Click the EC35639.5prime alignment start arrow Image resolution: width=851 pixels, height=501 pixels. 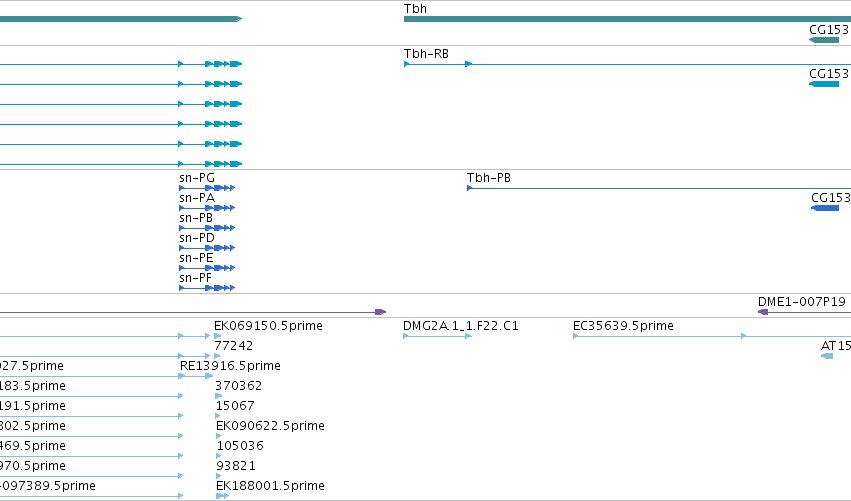pos(575,336)
